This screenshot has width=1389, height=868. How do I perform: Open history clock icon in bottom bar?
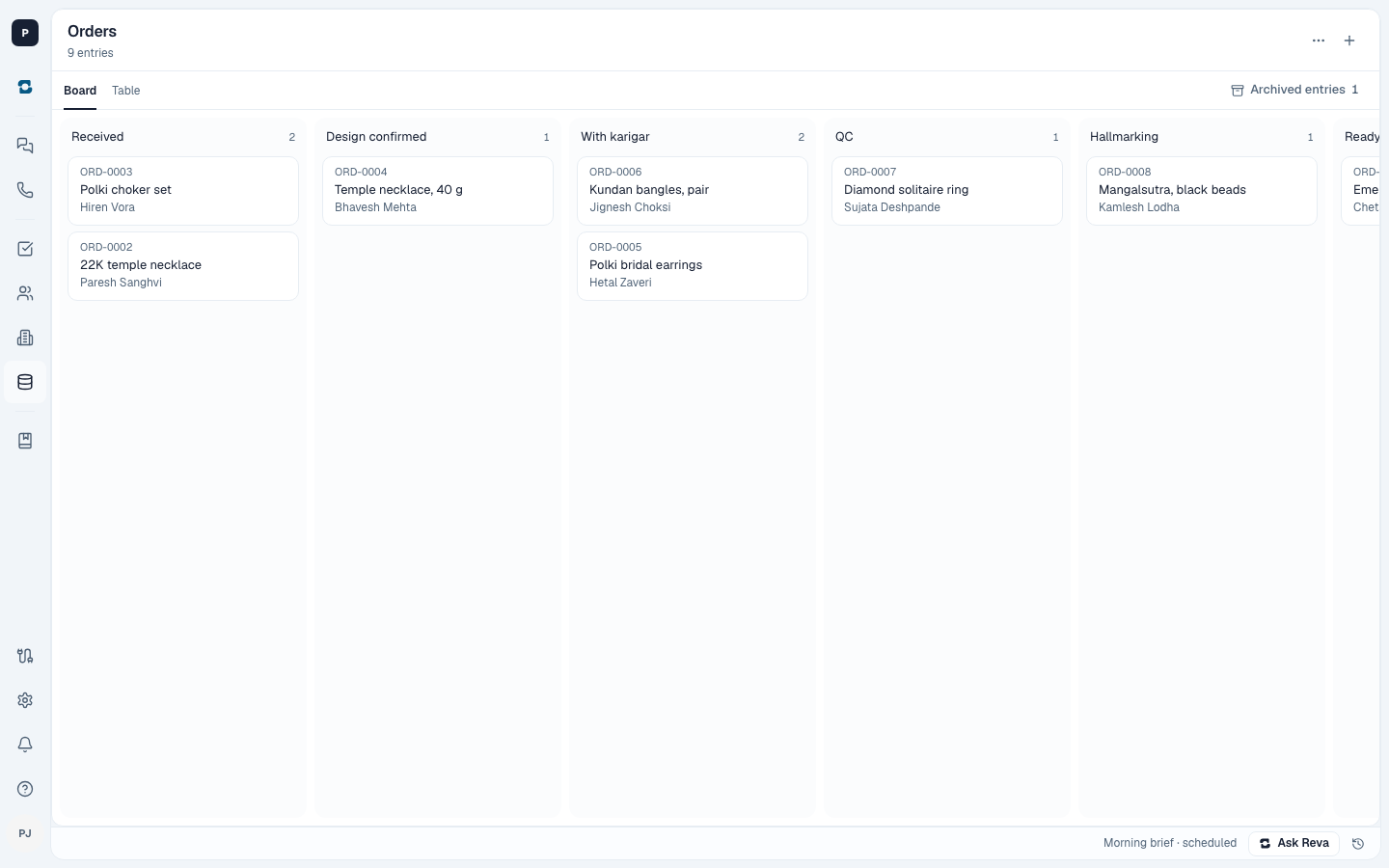point(1358,843)
